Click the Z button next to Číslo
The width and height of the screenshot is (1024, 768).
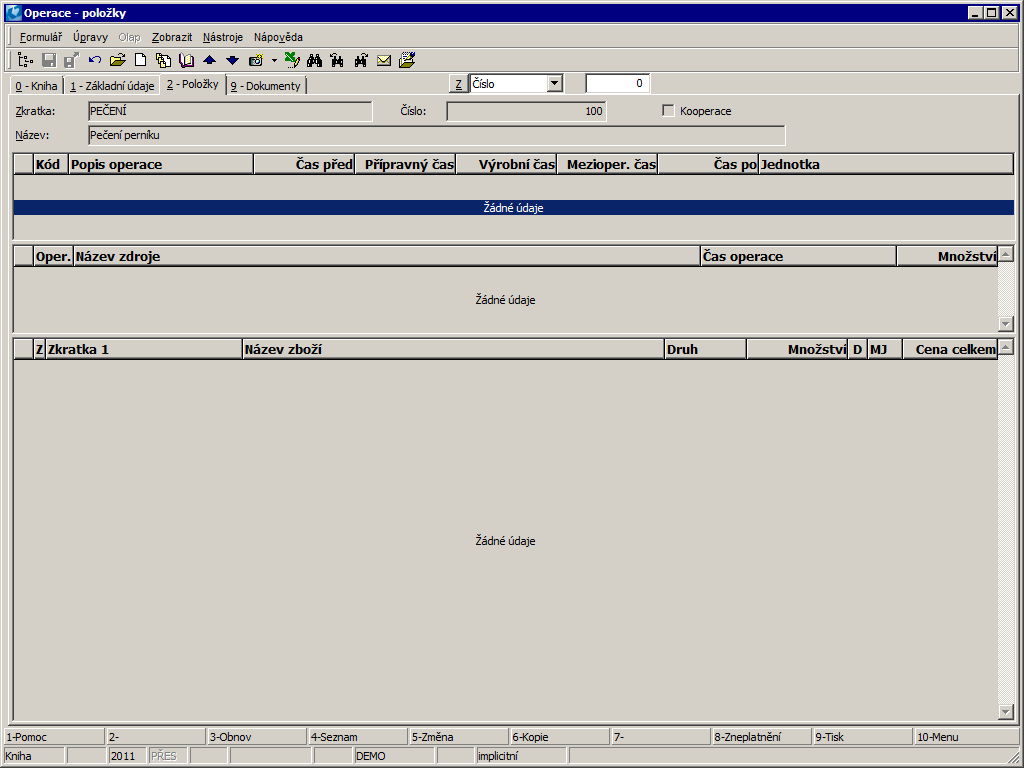pos(457,84)
